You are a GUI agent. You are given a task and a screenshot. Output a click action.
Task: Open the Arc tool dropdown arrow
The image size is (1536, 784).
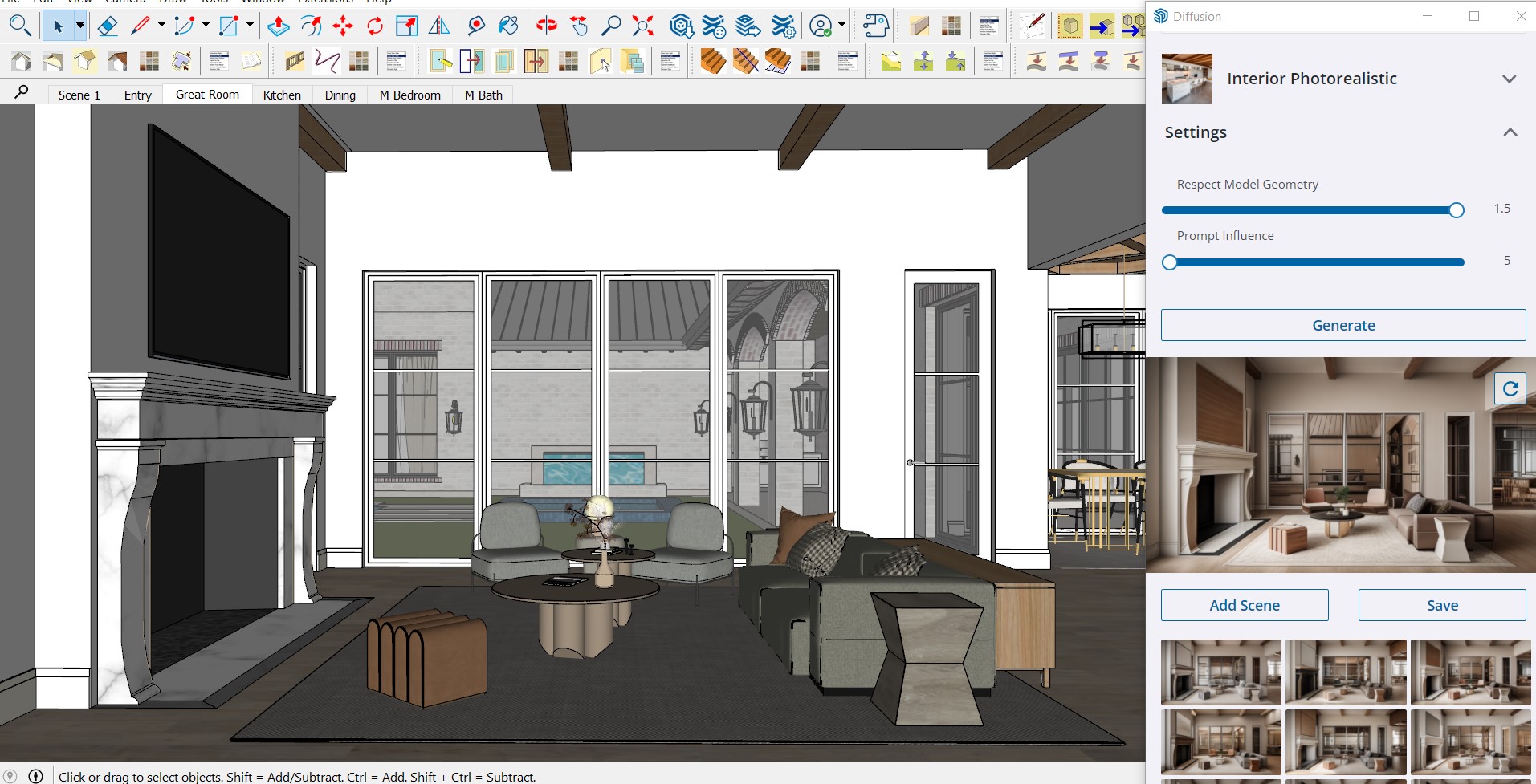(206, 26)
